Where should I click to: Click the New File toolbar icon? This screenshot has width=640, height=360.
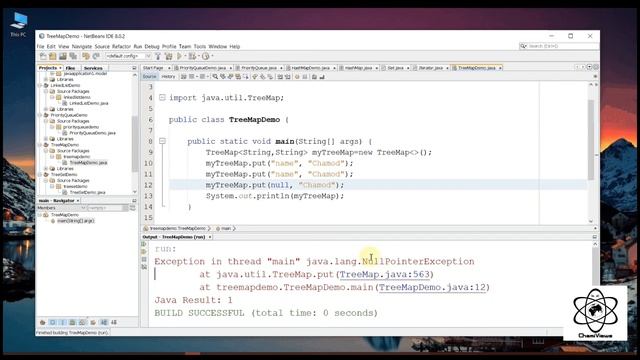43,56
